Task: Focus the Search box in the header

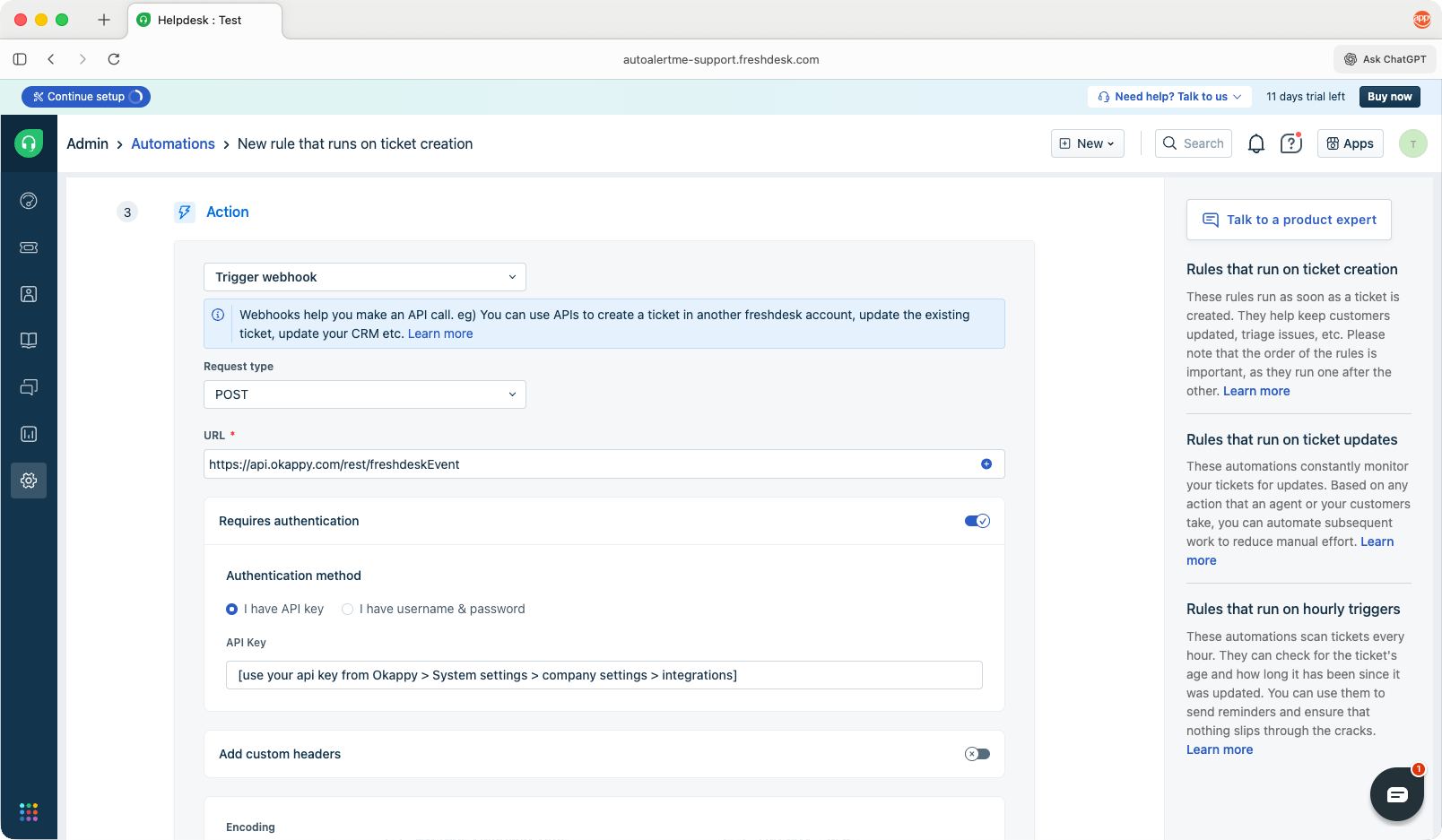Action: [1194, 143]
